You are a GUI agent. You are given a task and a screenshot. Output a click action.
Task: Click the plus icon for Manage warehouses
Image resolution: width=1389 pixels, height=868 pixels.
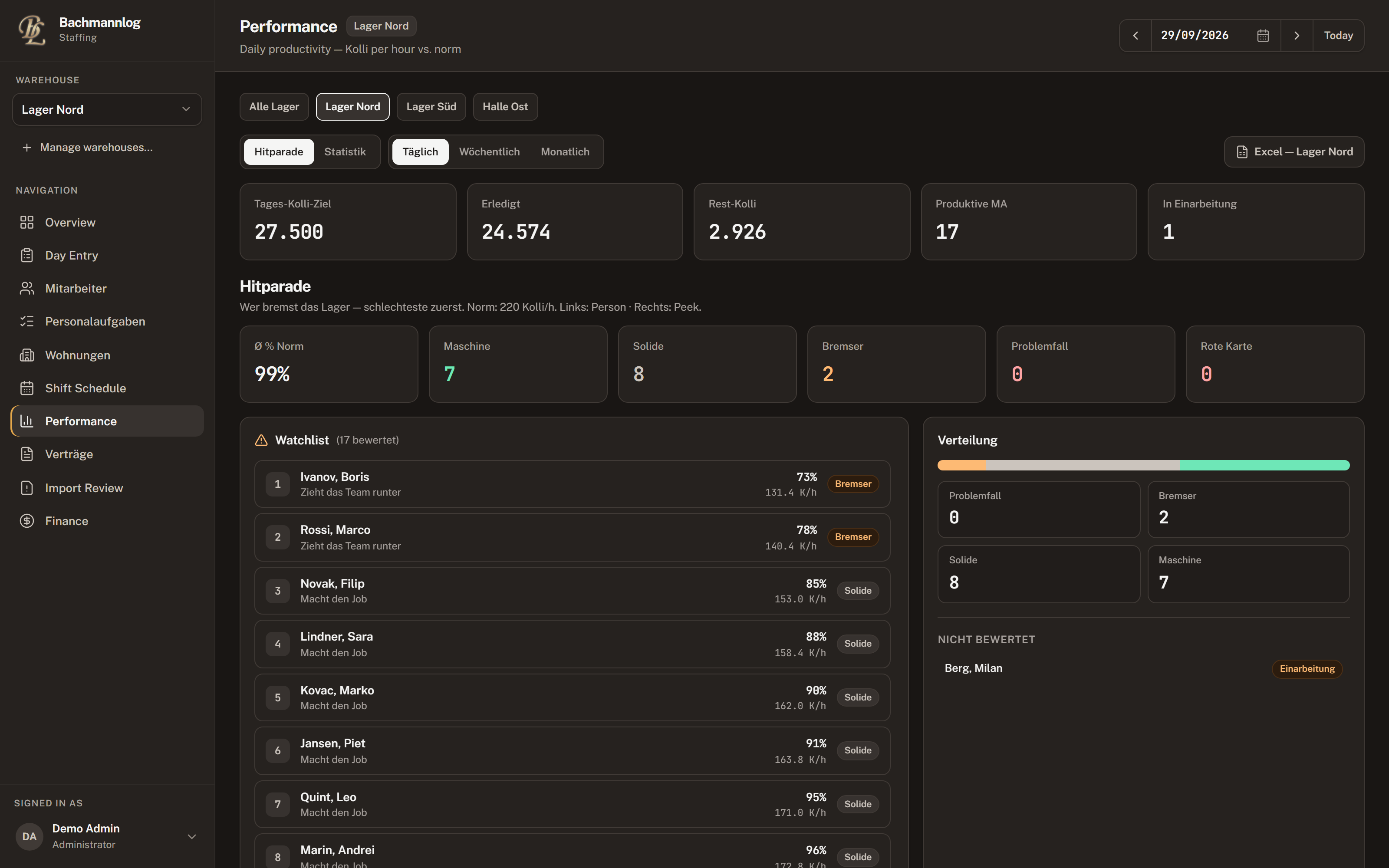click(26, 148)
